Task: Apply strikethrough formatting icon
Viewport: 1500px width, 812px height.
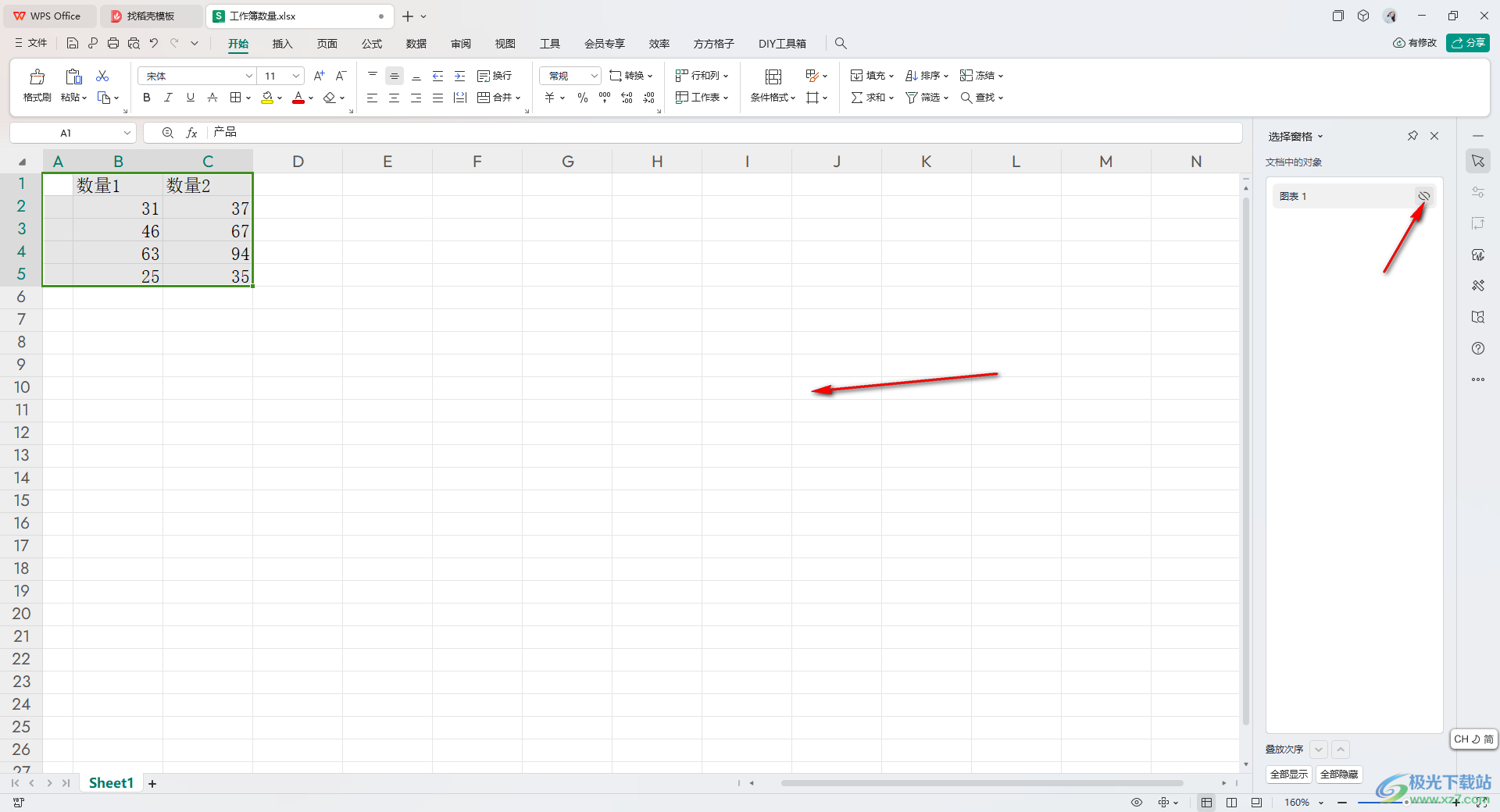Action: pos(212,98)
